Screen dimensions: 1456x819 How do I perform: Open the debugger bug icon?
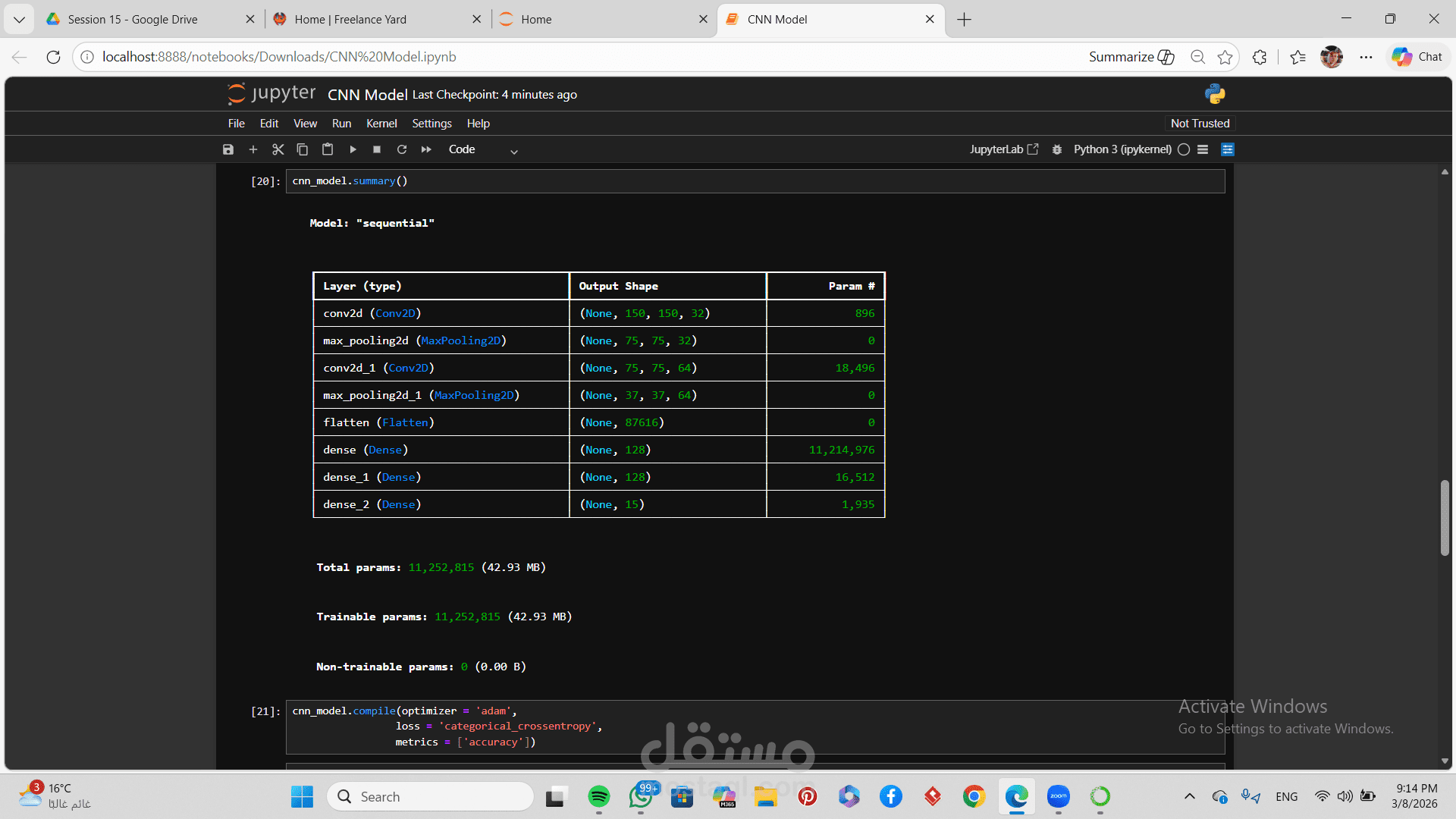[x=1057, y=149]
